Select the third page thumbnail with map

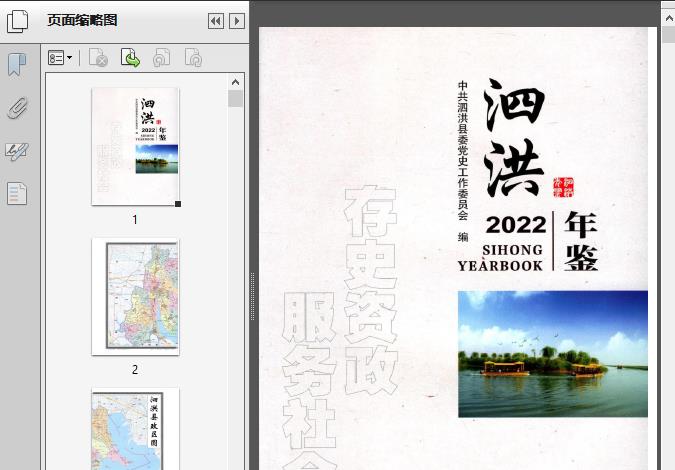click(x=135, y=429)
